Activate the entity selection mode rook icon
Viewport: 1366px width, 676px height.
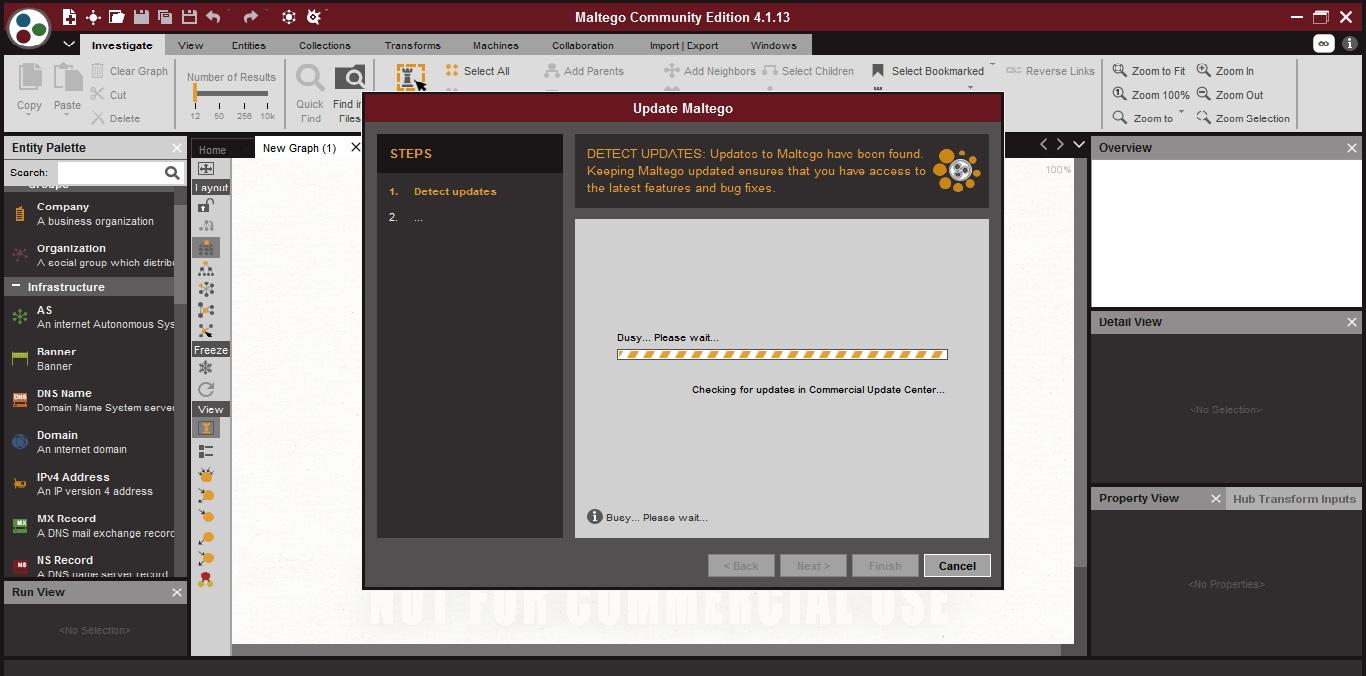(x=411, y=77)
